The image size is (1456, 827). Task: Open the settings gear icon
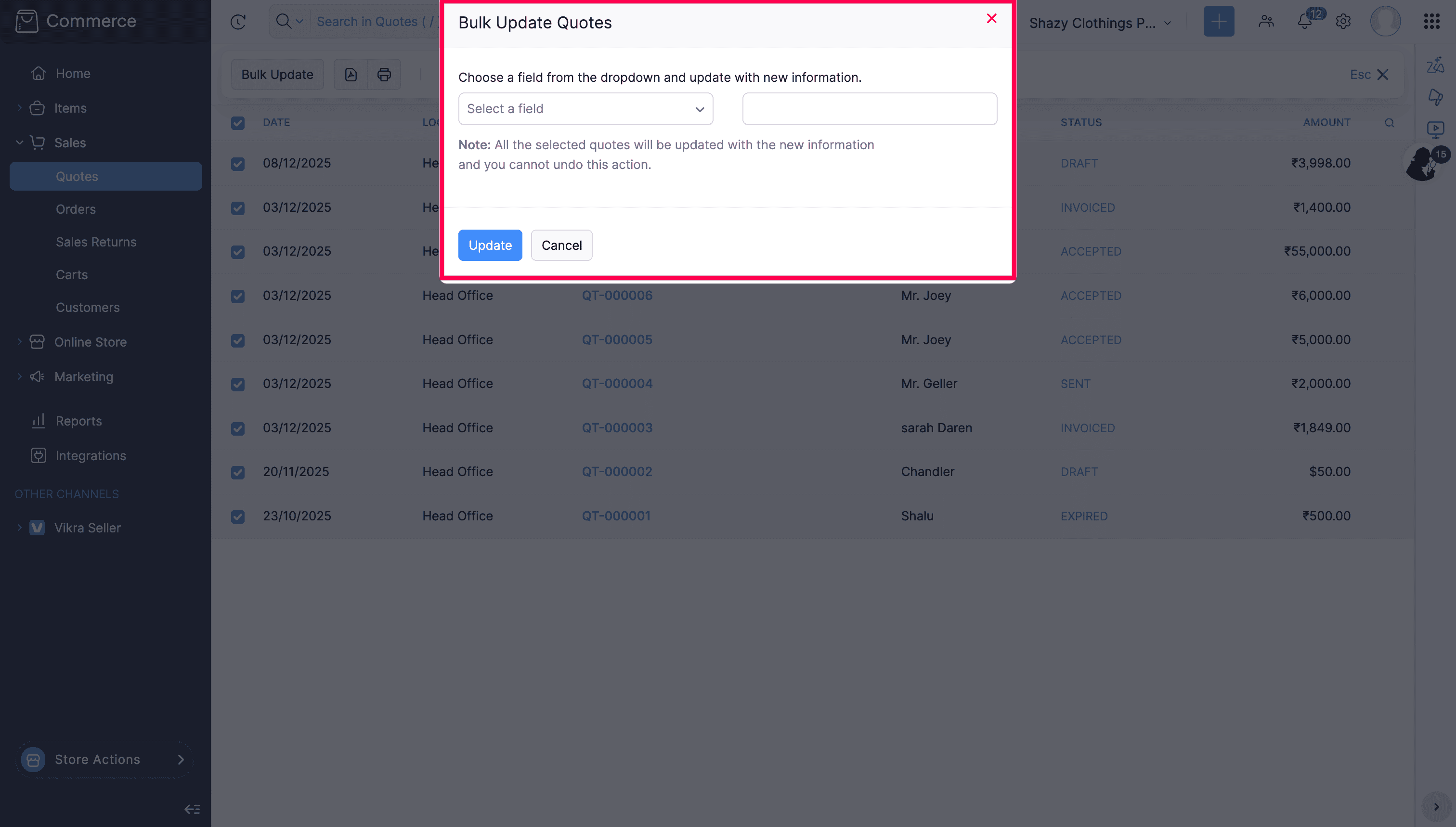(1343, 22)
